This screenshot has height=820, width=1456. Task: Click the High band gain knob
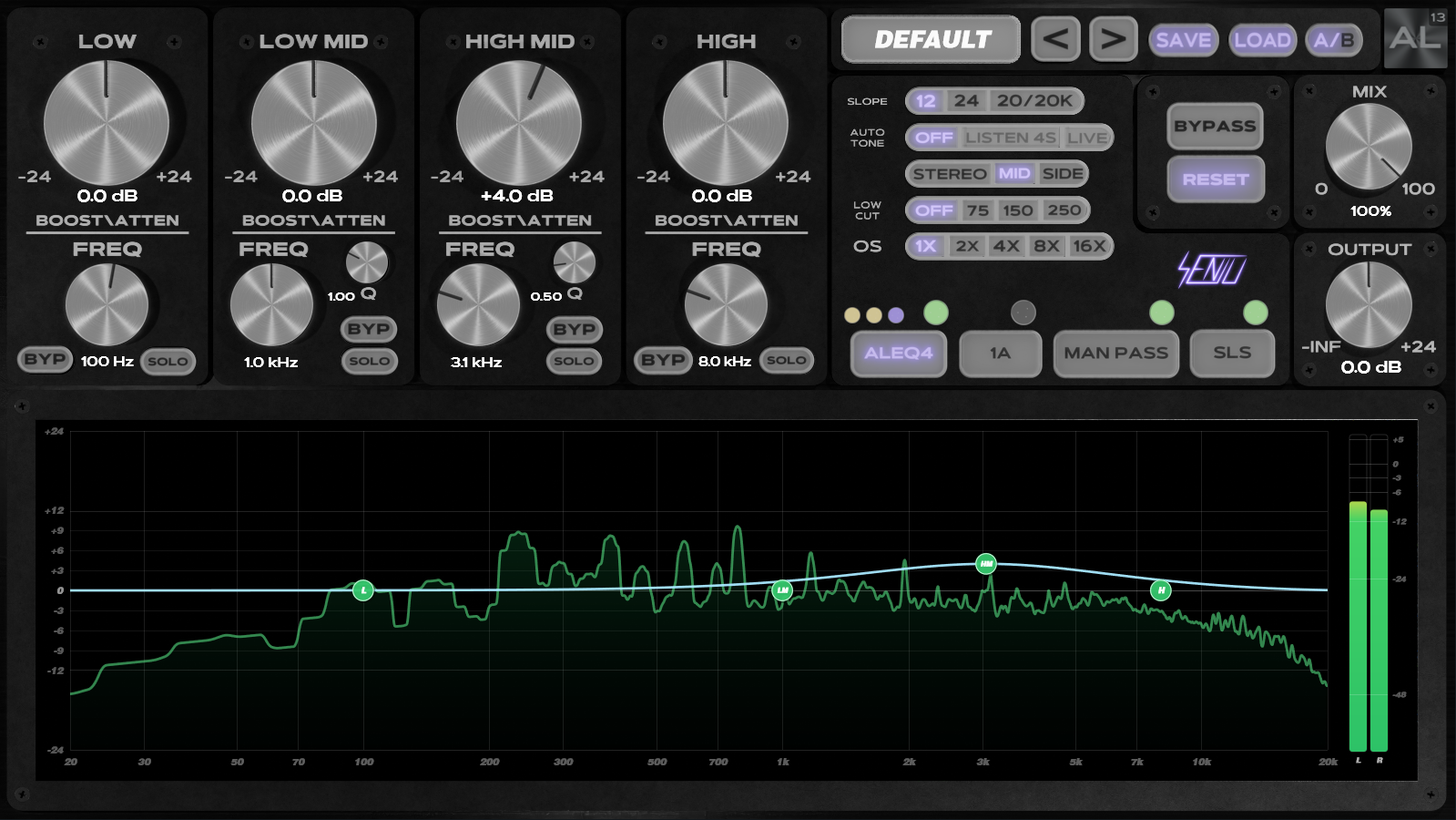[726, 123]
